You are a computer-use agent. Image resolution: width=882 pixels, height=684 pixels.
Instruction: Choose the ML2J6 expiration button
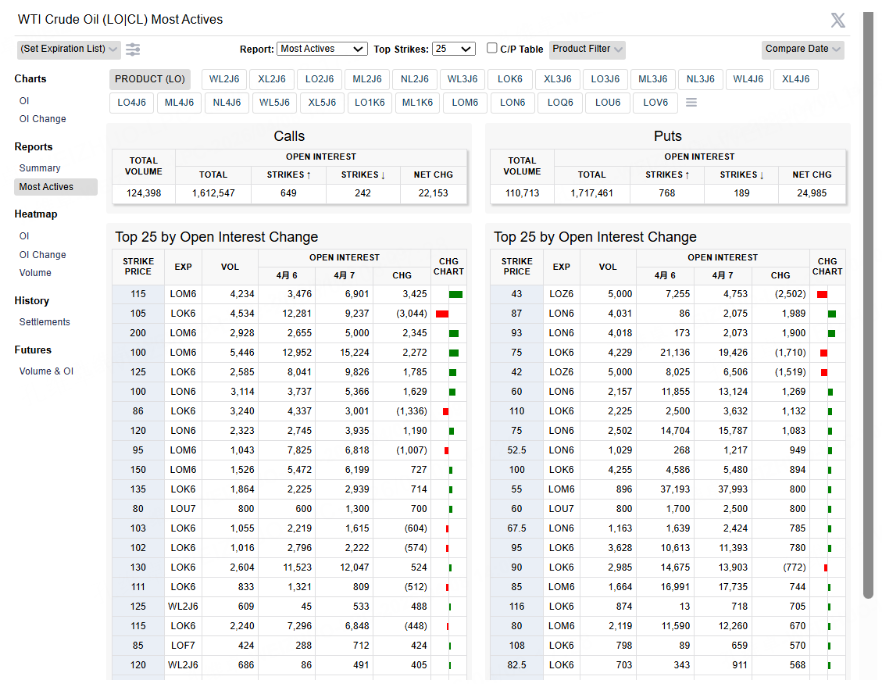point(367,79)
